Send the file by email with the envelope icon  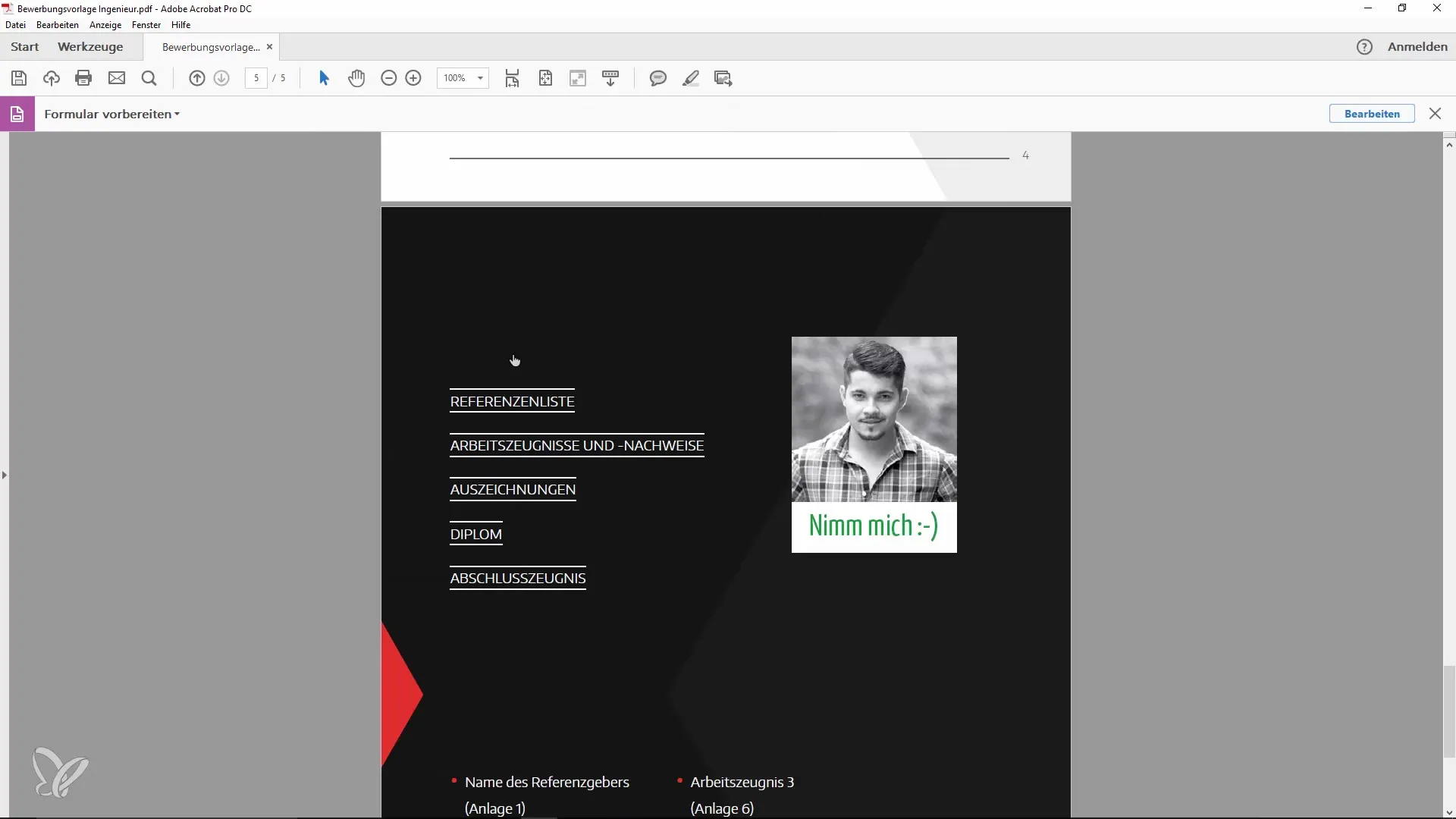click(x=117, y=78)
